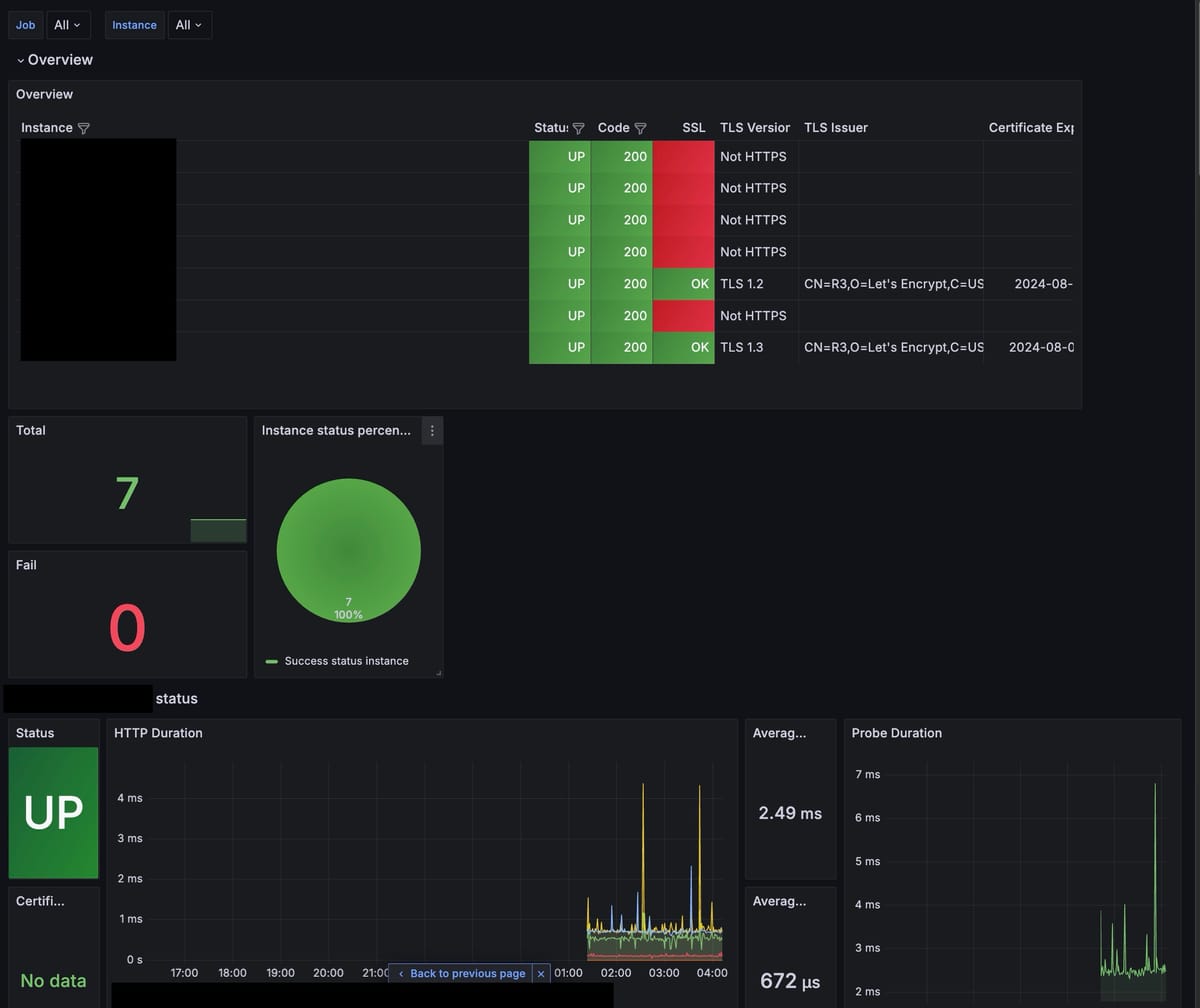The height and width of the screenshot is (1008, 1200).
Task: Click the Status panel title above the UP tile
Action: 35,733
